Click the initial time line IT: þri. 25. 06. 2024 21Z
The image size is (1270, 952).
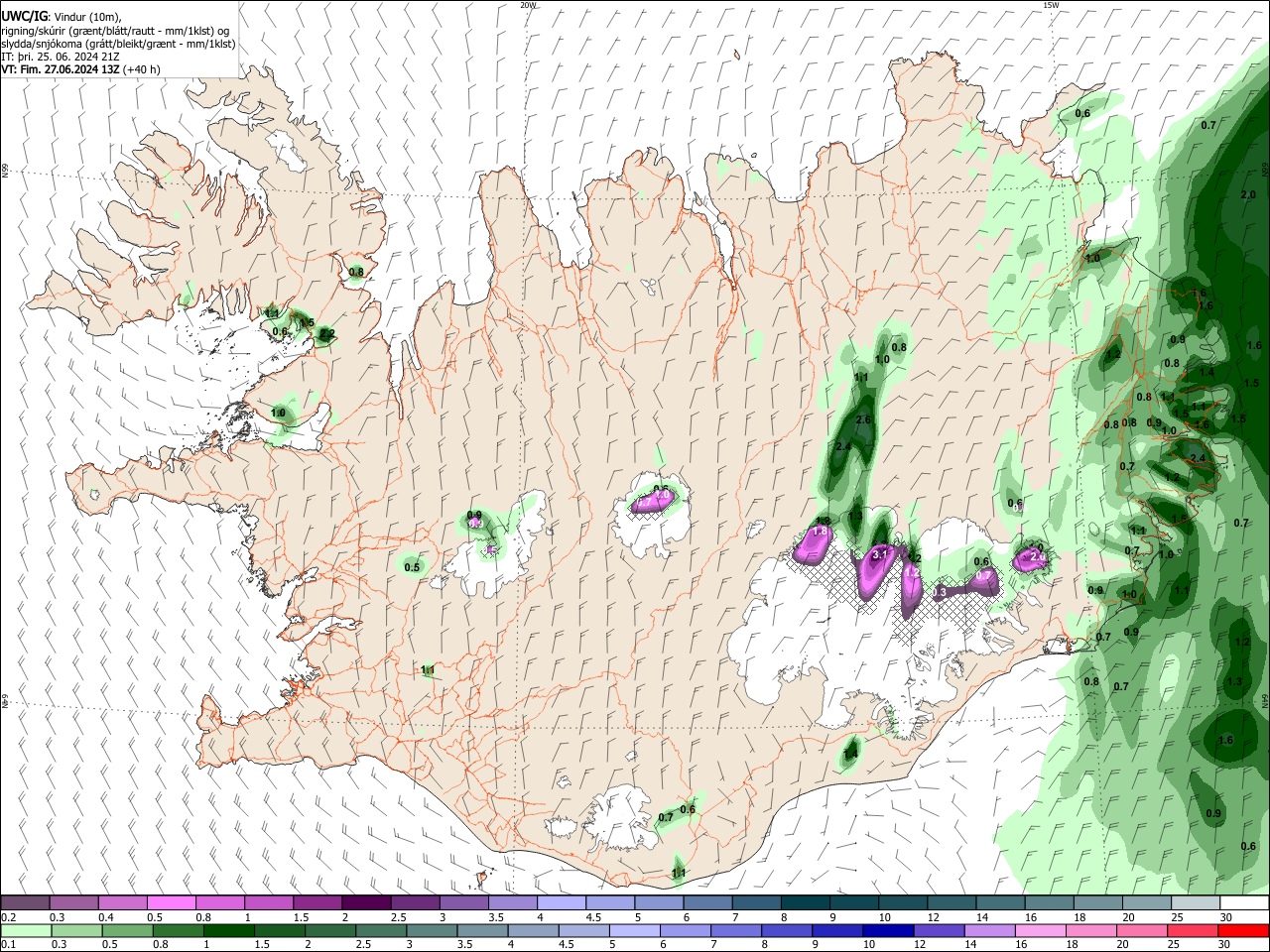click(x=60, y=57)
